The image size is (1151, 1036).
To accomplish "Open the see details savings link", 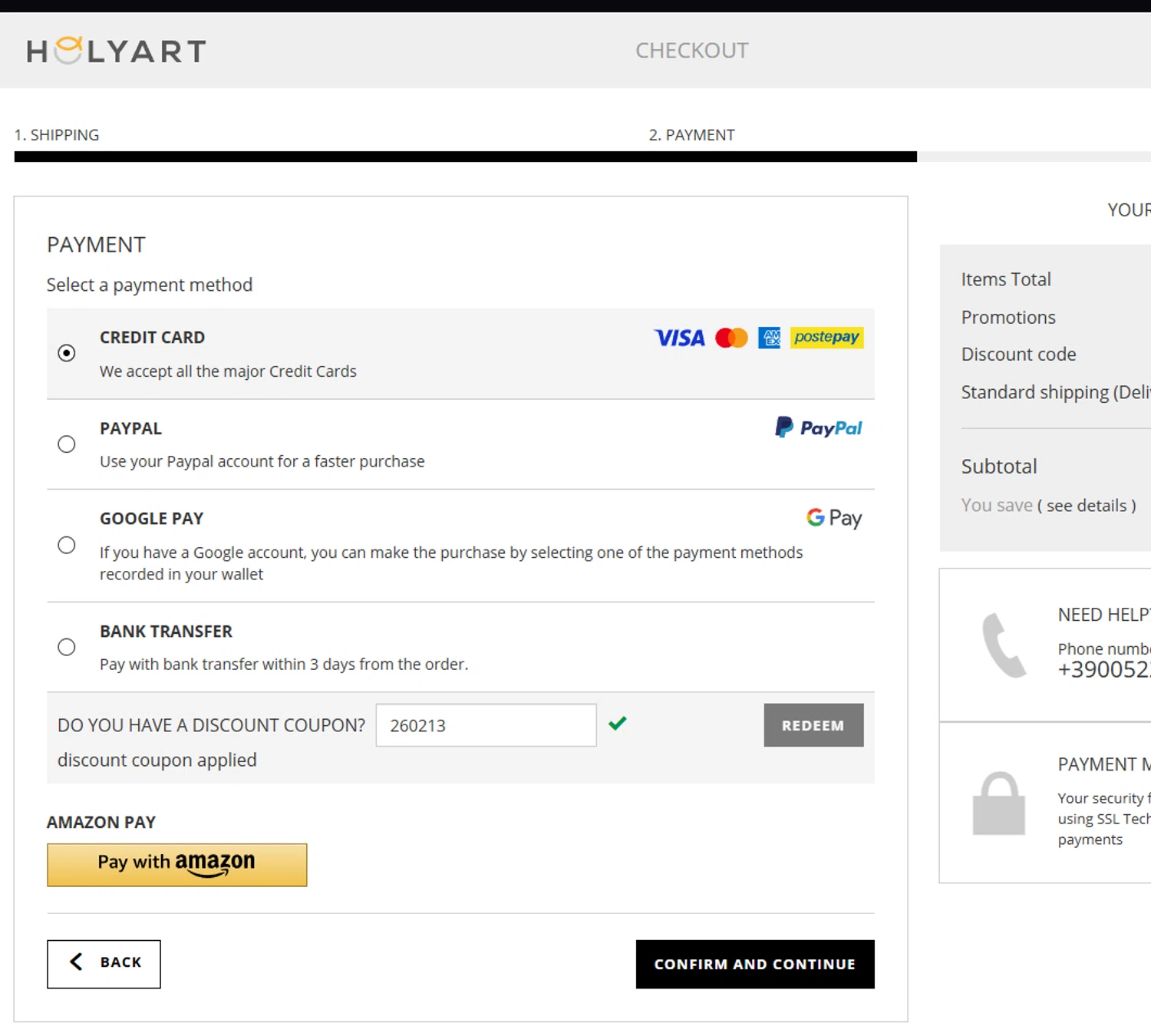I will point(1087,506).
